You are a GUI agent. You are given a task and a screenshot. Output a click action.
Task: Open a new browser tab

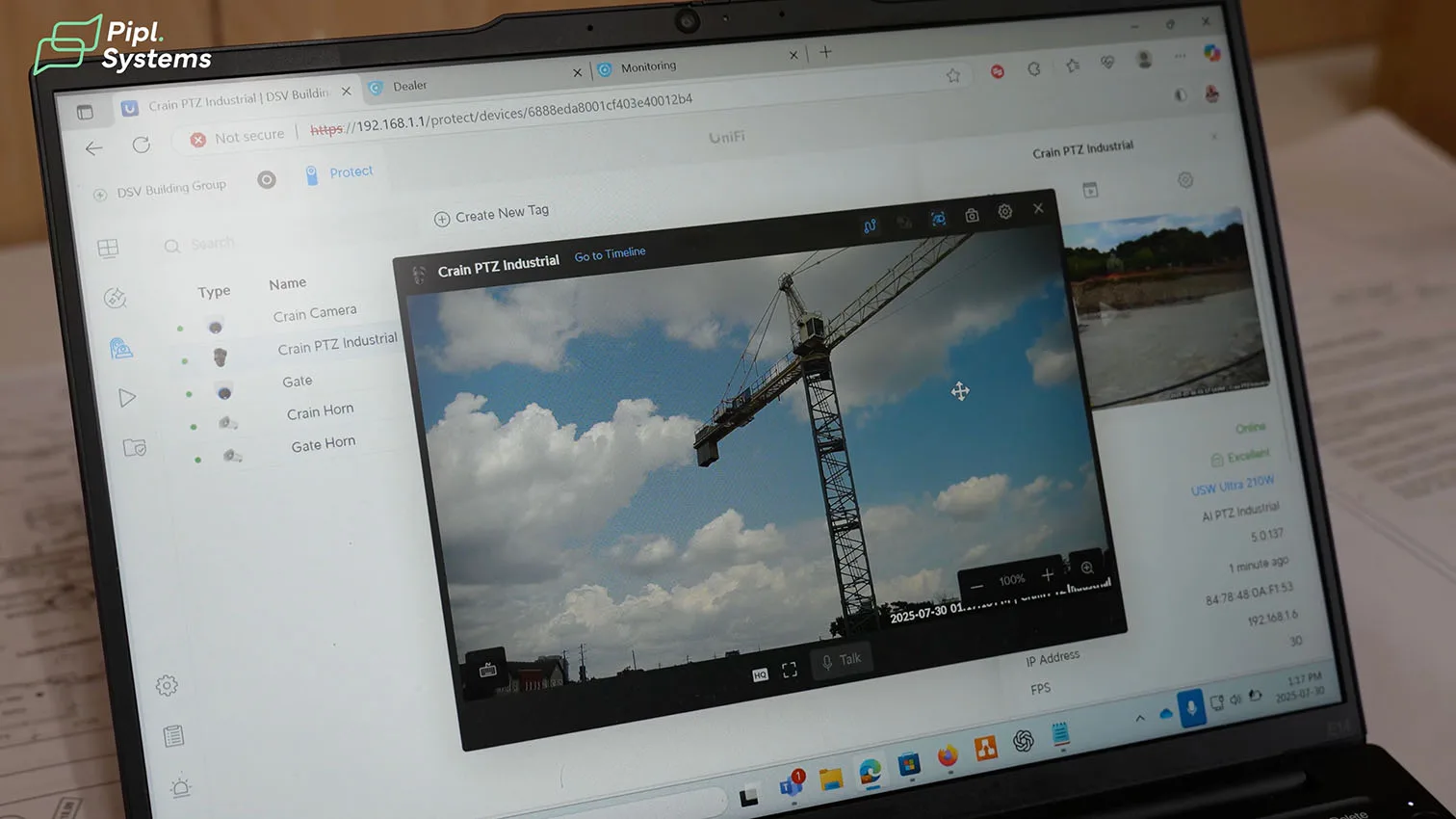tap(825, 52)
